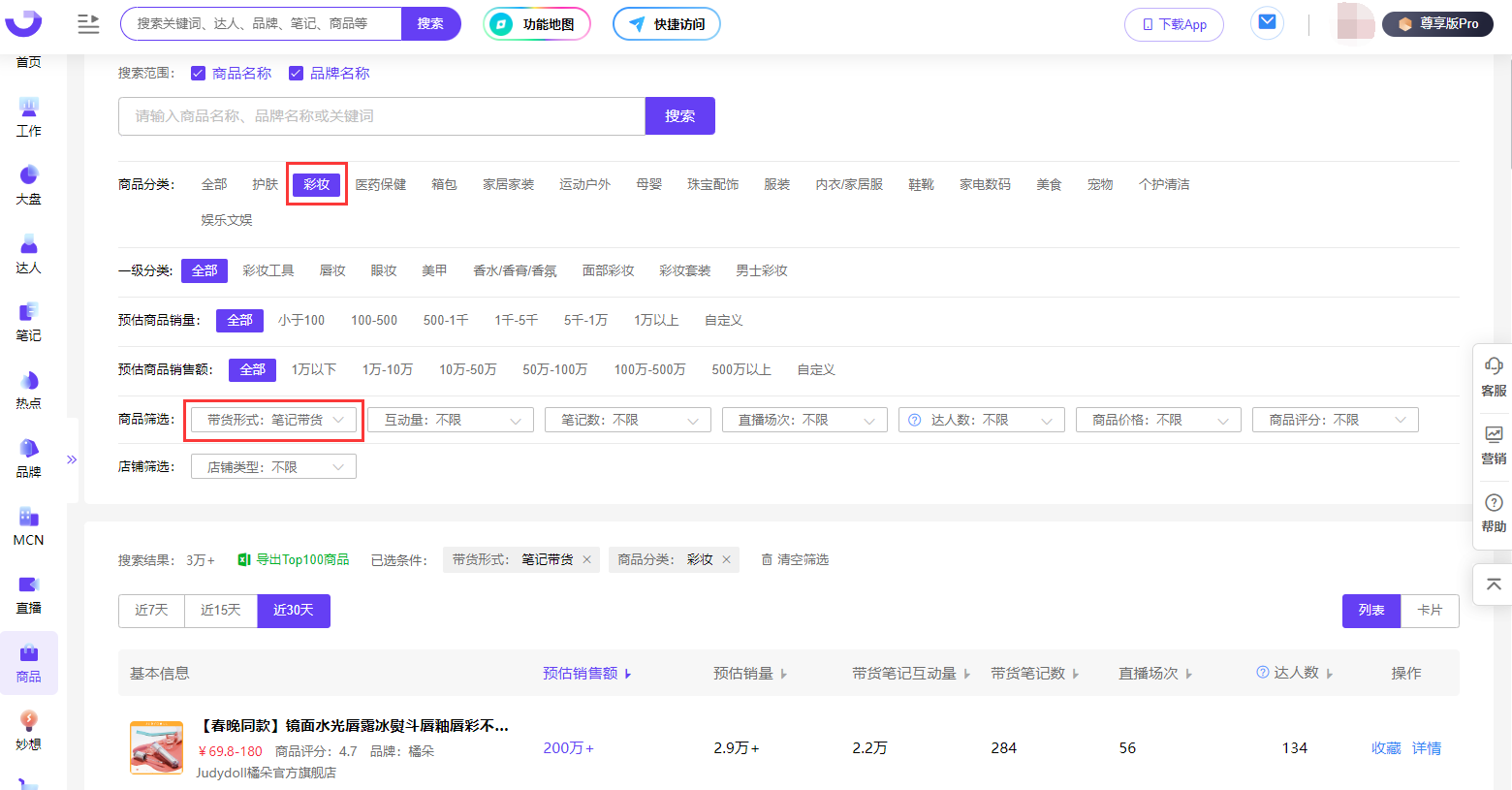The height and width of the screenshot is (790, 1512).
Task: Open the 热点 panel from sidebar
Action: click(28, 390)
